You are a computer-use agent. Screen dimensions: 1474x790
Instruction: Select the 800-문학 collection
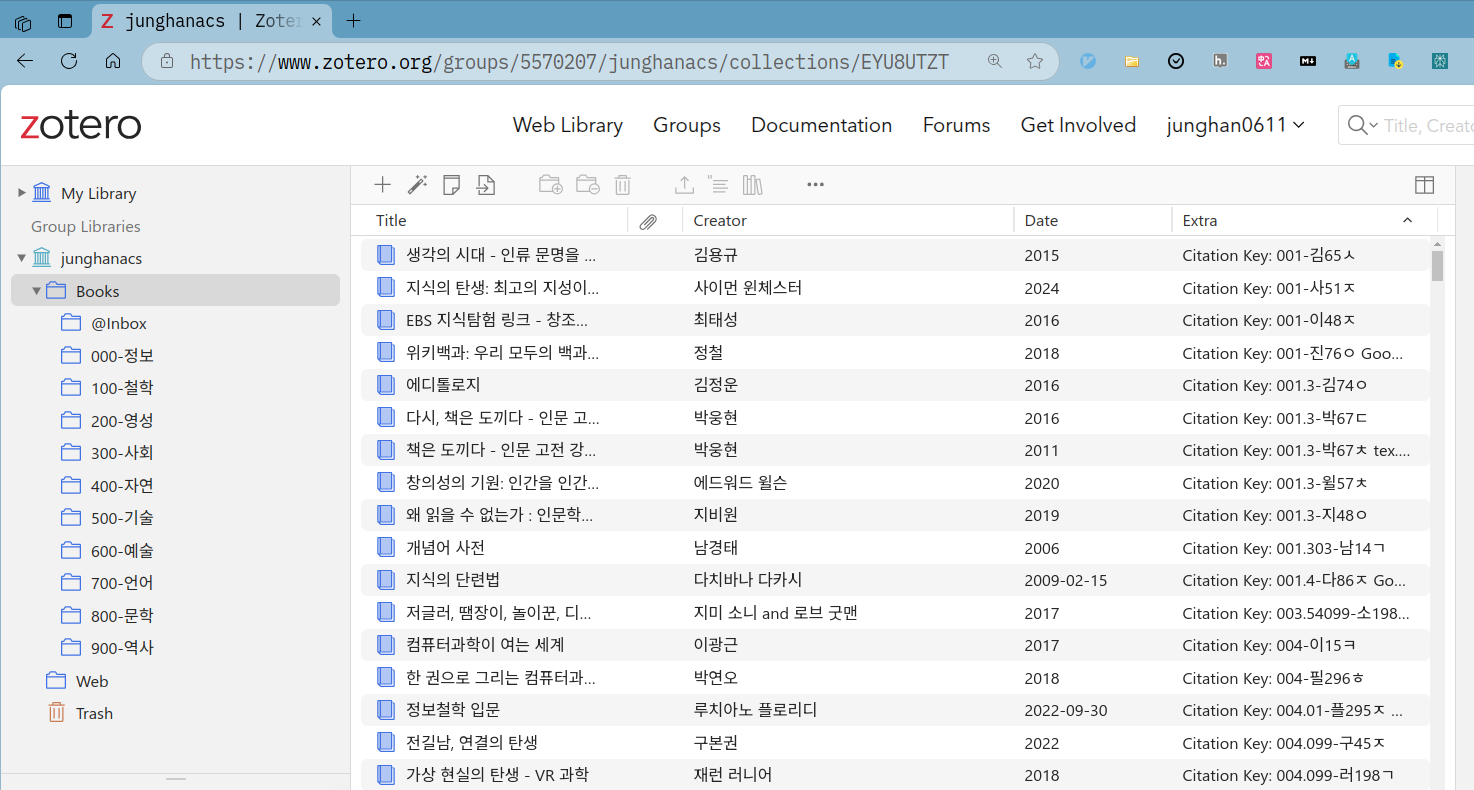[x=122, y=616]
